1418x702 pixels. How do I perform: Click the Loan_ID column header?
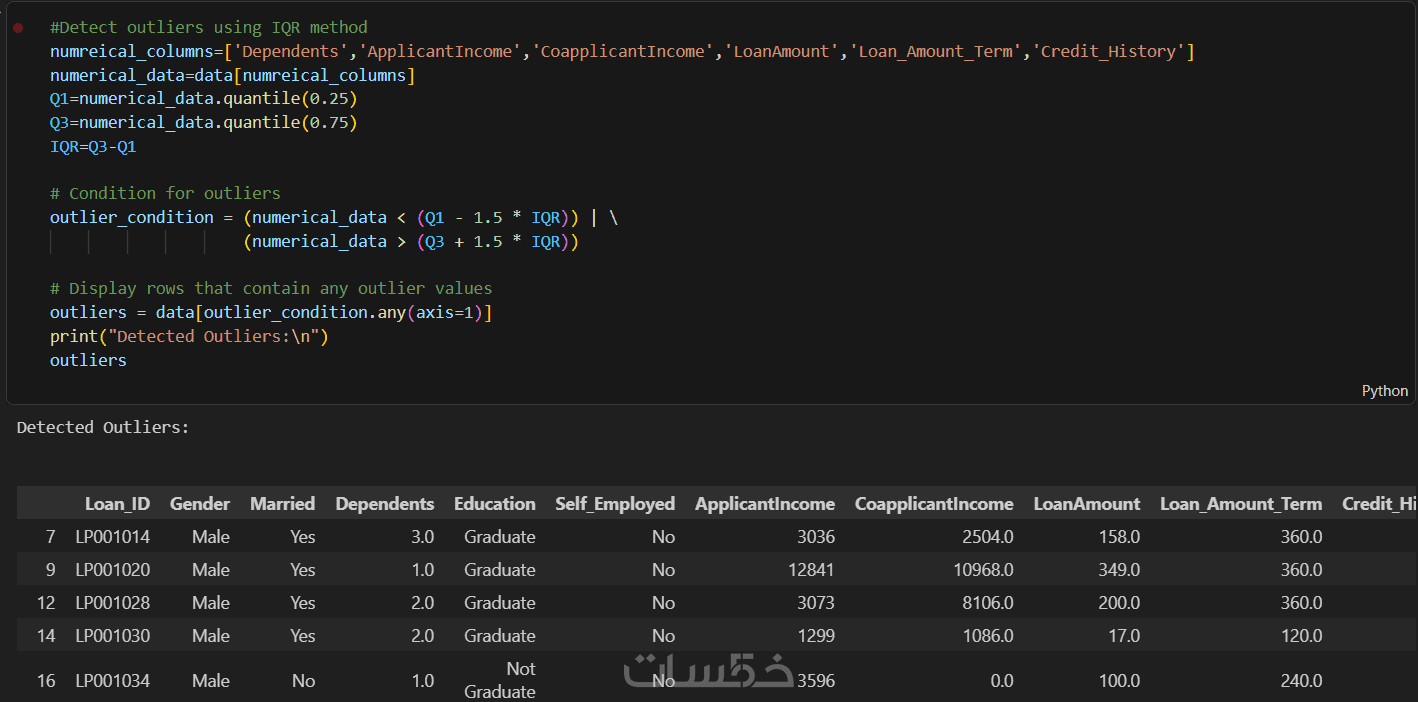point(117,504)
